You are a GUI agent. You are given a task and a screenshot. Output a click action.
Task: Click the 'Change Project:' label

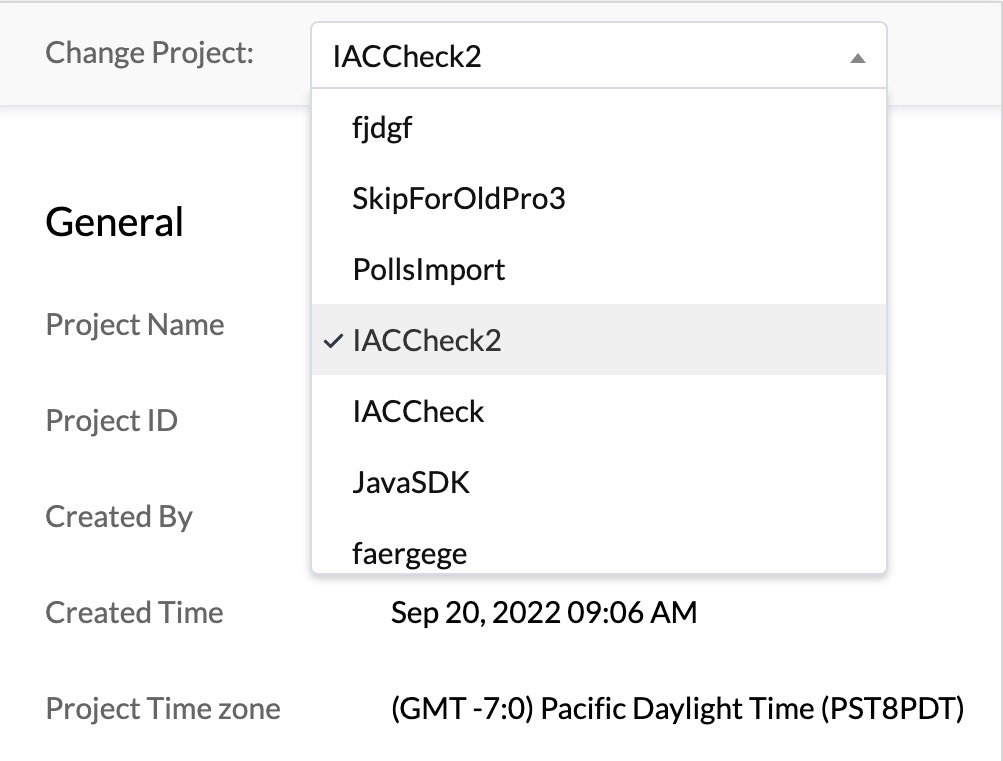(x=150, y=53)
